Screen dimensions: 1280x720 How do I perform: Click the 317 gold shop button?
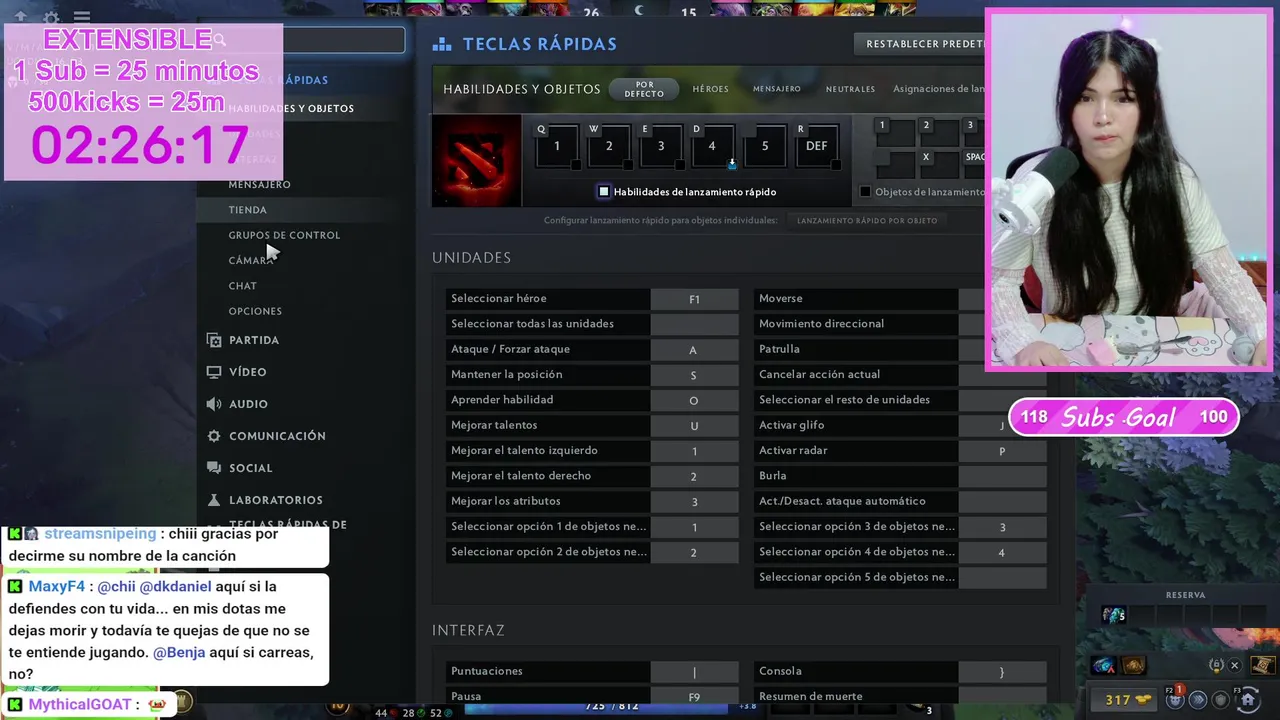tap(1125, 700)
